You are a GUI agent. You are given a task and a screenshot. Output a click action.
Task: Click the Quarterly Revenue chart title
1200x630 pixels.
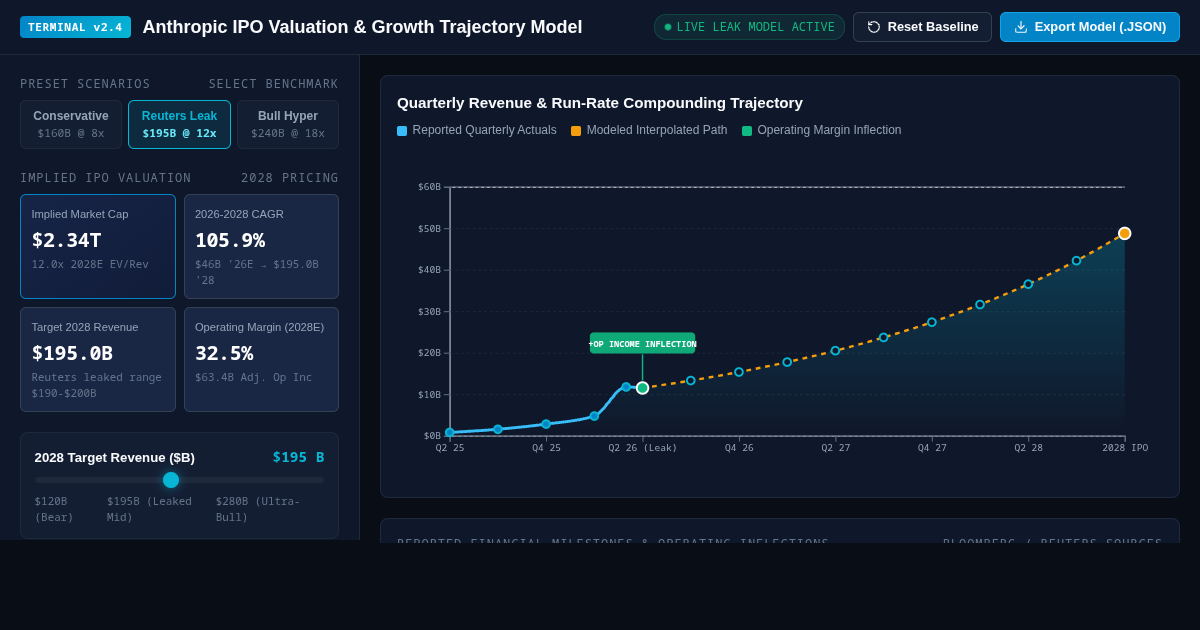600,103
